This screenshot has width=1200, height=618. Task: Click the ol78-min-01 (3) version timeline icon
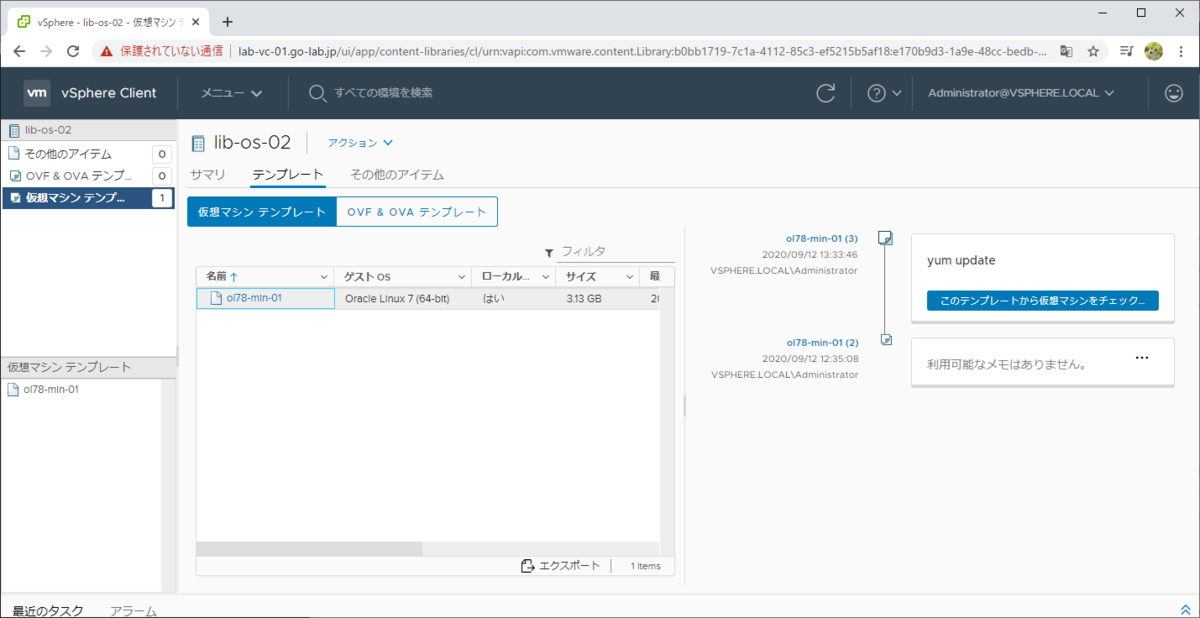point(885,238)
